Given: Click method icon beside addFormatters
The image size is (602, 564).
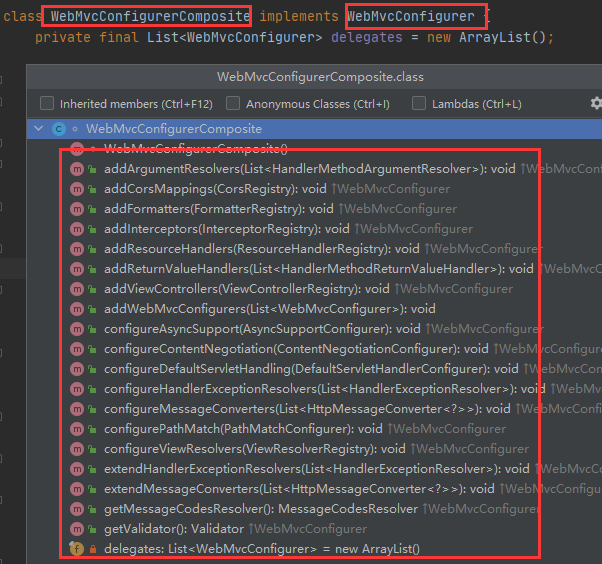Looking at the screenshot, I should coord(77,209).
